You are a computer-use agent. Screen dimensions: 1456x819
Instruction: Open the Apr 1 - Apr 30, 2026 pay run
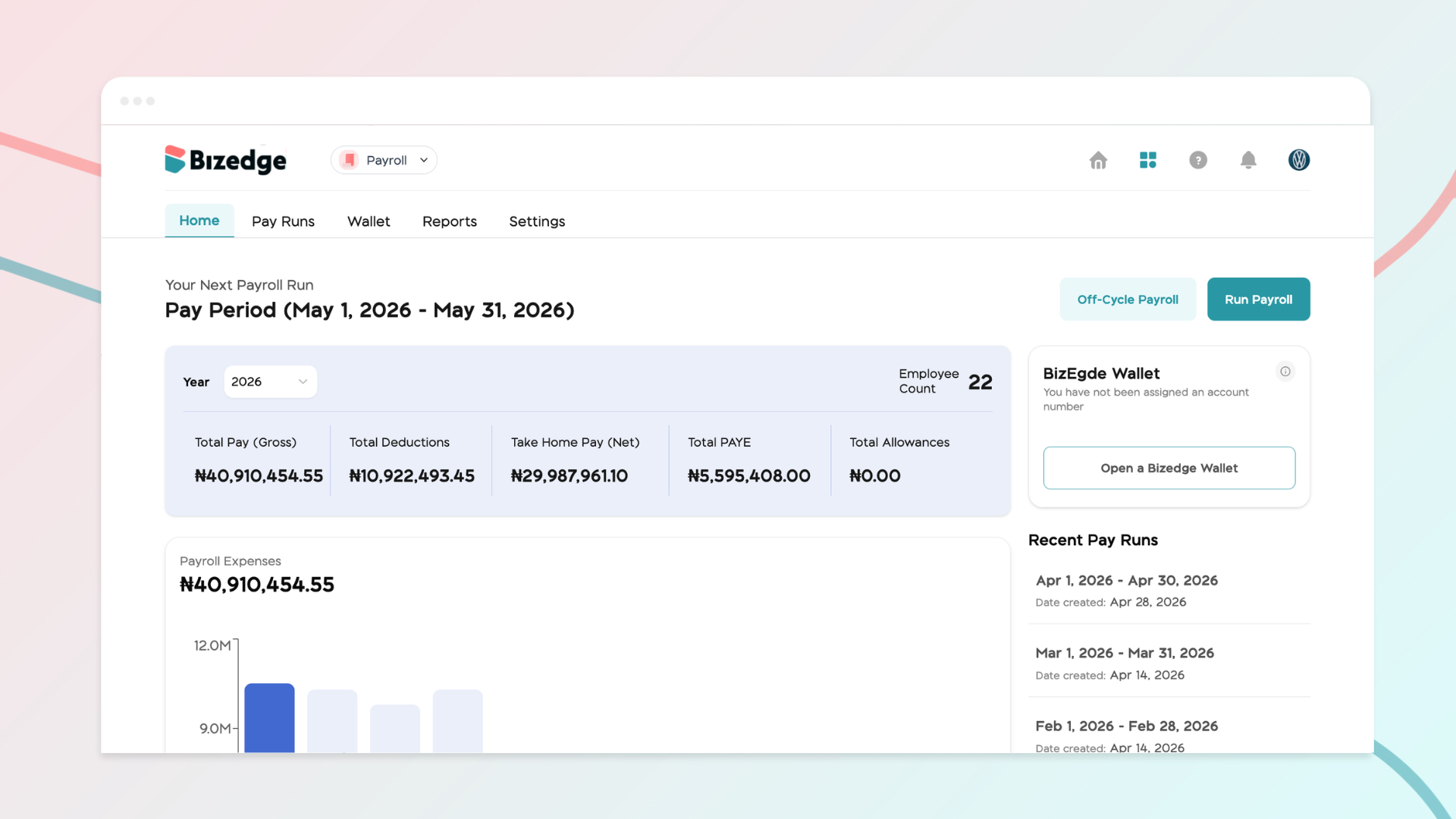coord(1169,590)
